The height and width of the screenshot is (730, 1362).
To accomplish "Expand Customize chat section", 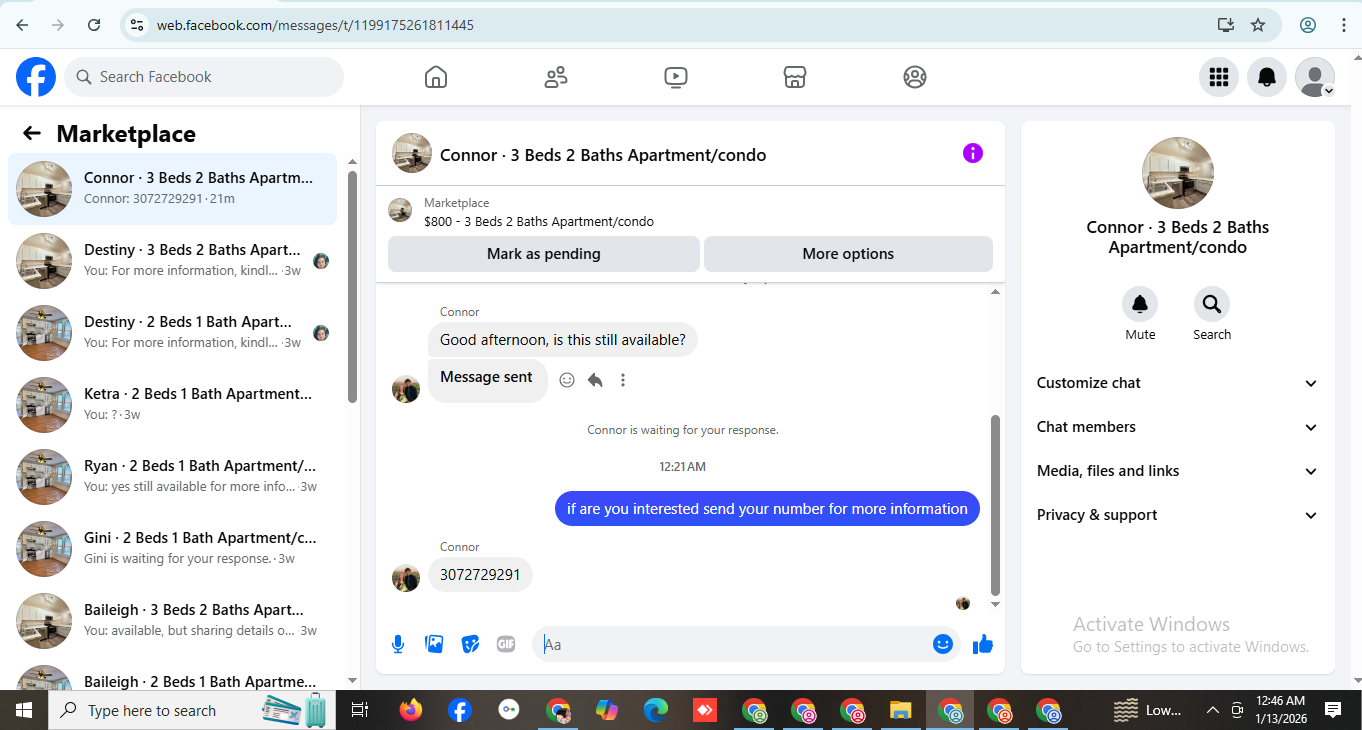I will tap(1178, 383).
